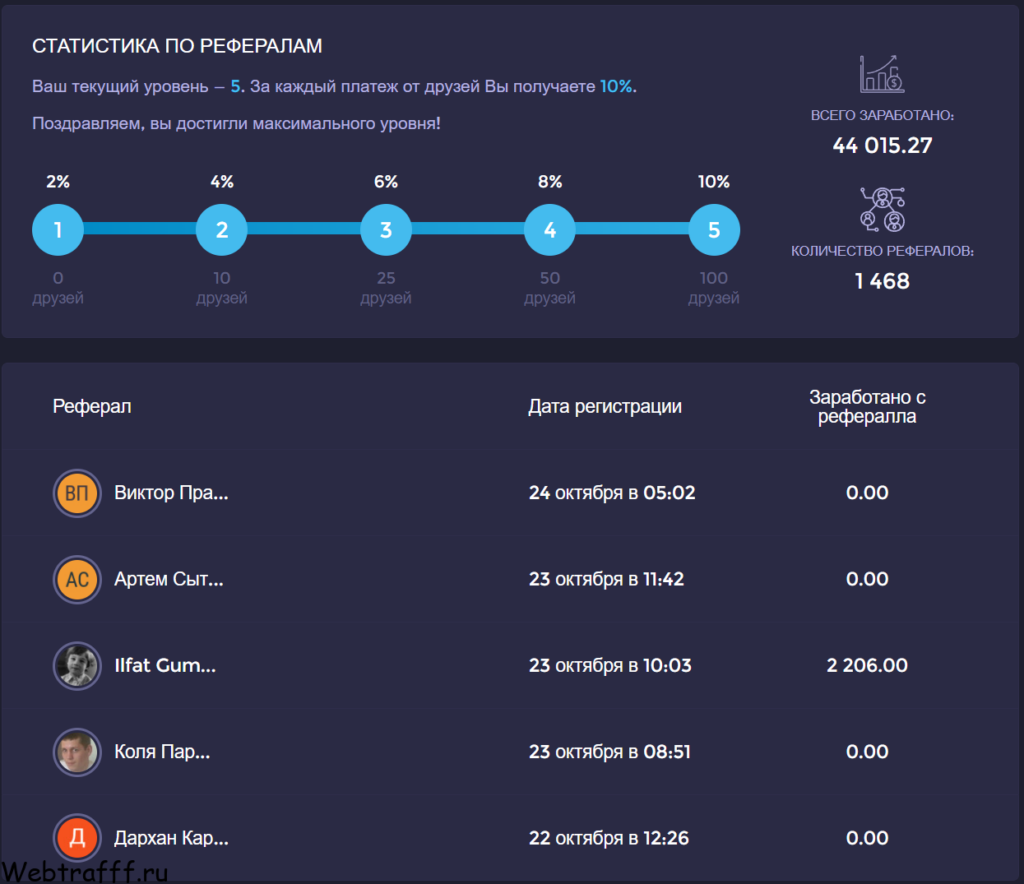The width and height of the screenshot is (1024, 884).
Task: Select level 4 circle on progress bar
Action: click(550, 230)
